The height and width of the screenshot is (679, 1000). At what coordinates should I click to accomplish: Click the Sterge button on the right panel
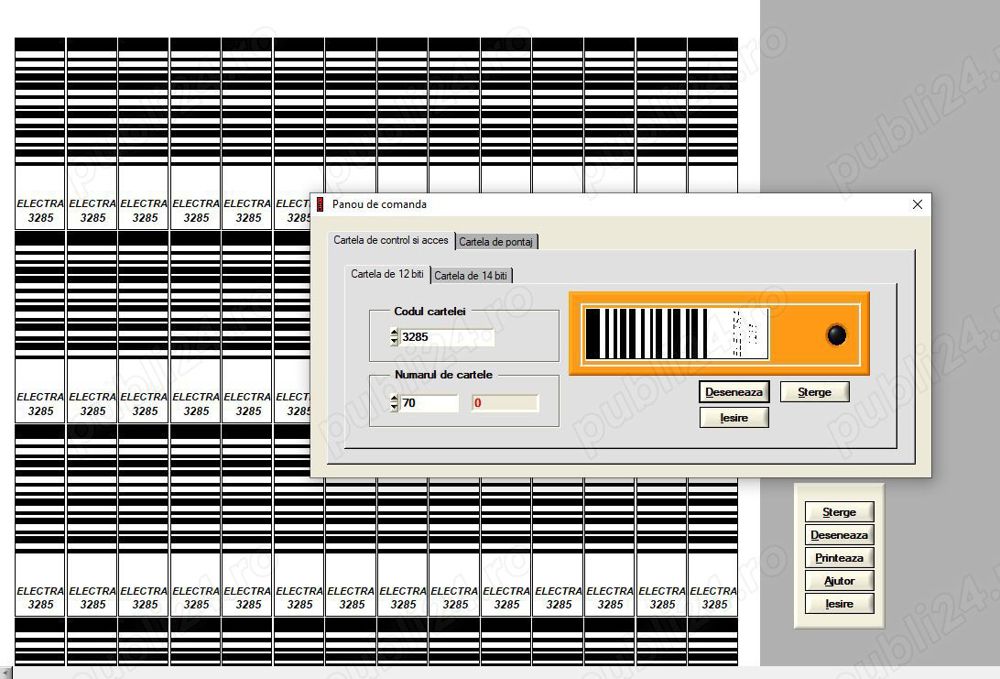839,512
